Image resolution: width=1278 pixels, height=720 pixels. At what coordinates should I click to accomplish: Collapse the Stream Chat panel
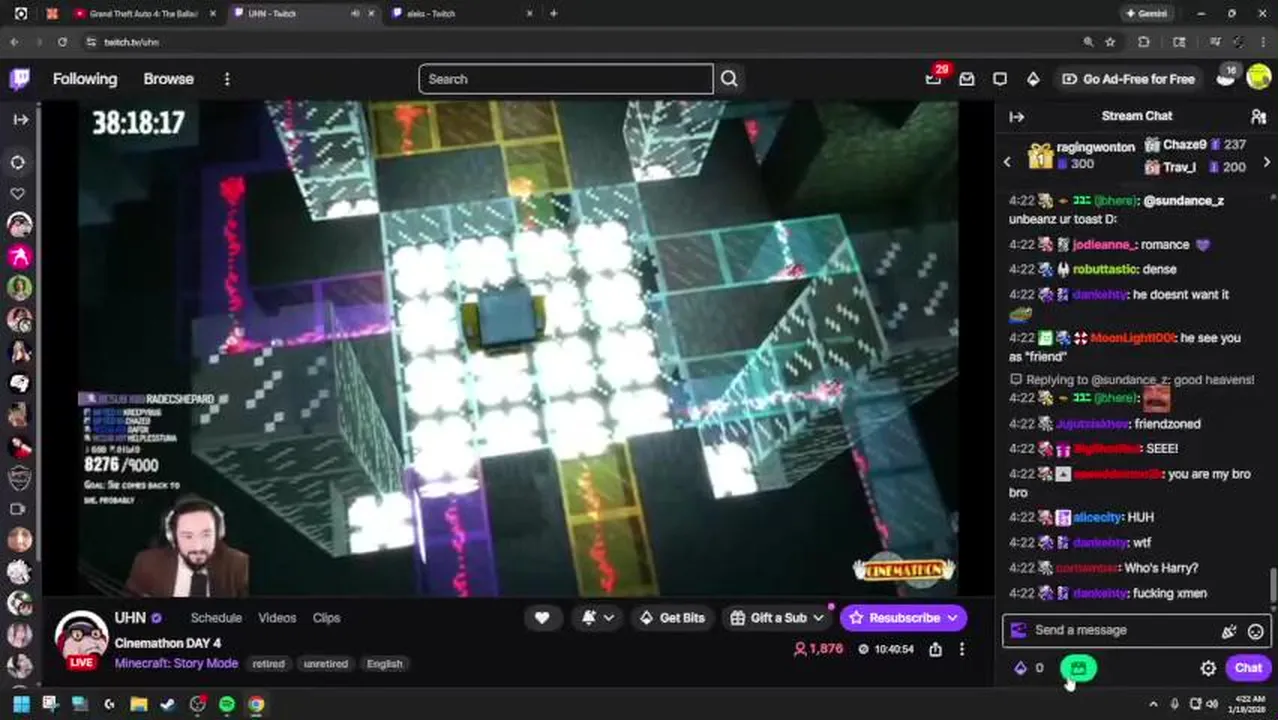coord(1017,116)
